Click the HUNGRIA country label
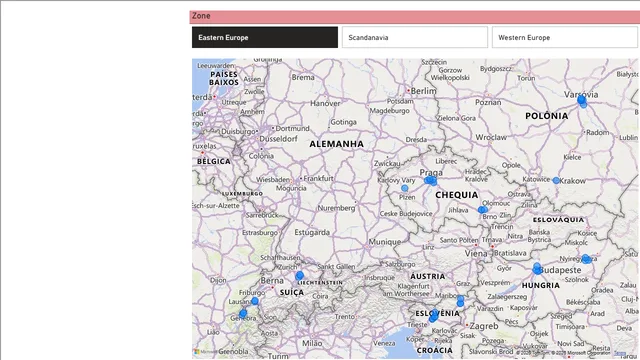The width and height of the screenshot is (640, 360). [x=541, y=285]
